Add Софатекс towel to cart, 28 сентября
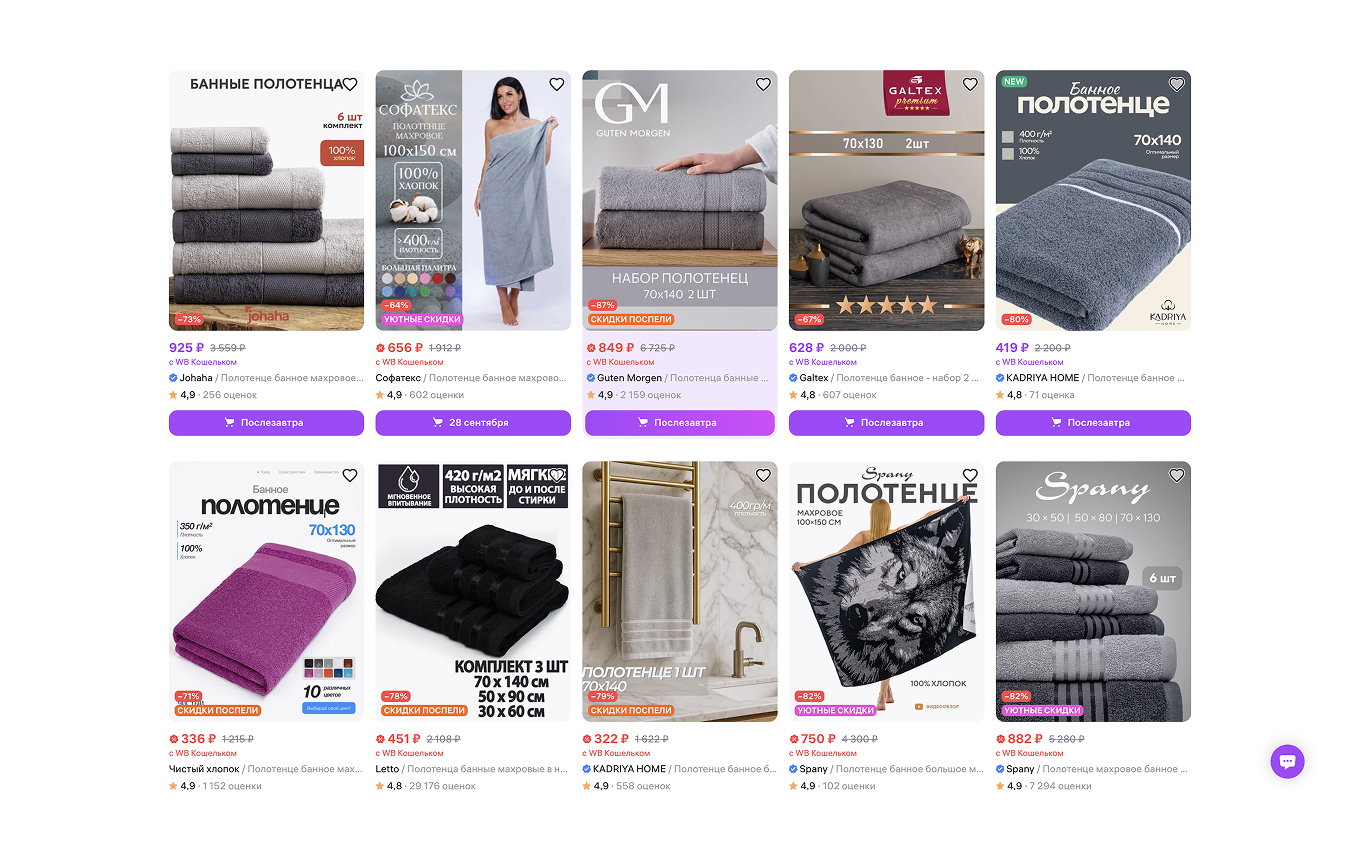The height and width of the screenshot is (856, 1360). point(473,423)
